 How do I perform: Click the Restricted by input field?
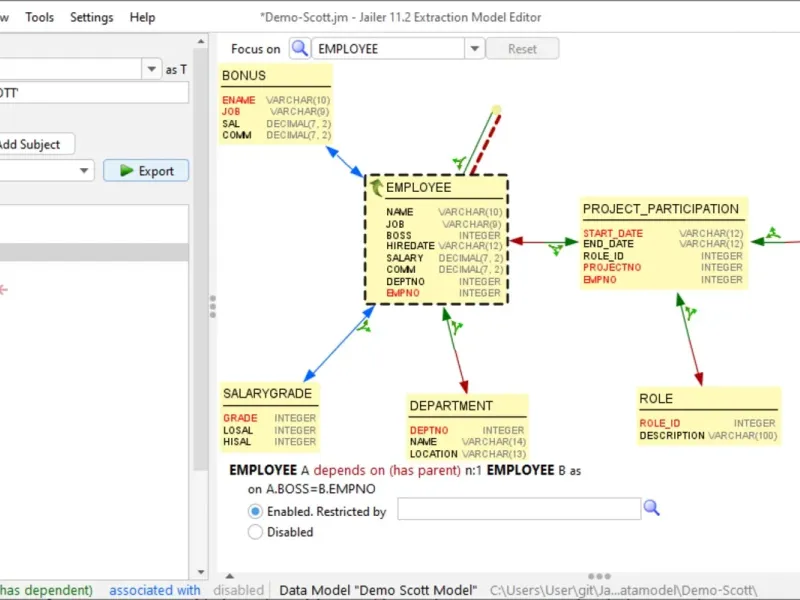point(519,509)
